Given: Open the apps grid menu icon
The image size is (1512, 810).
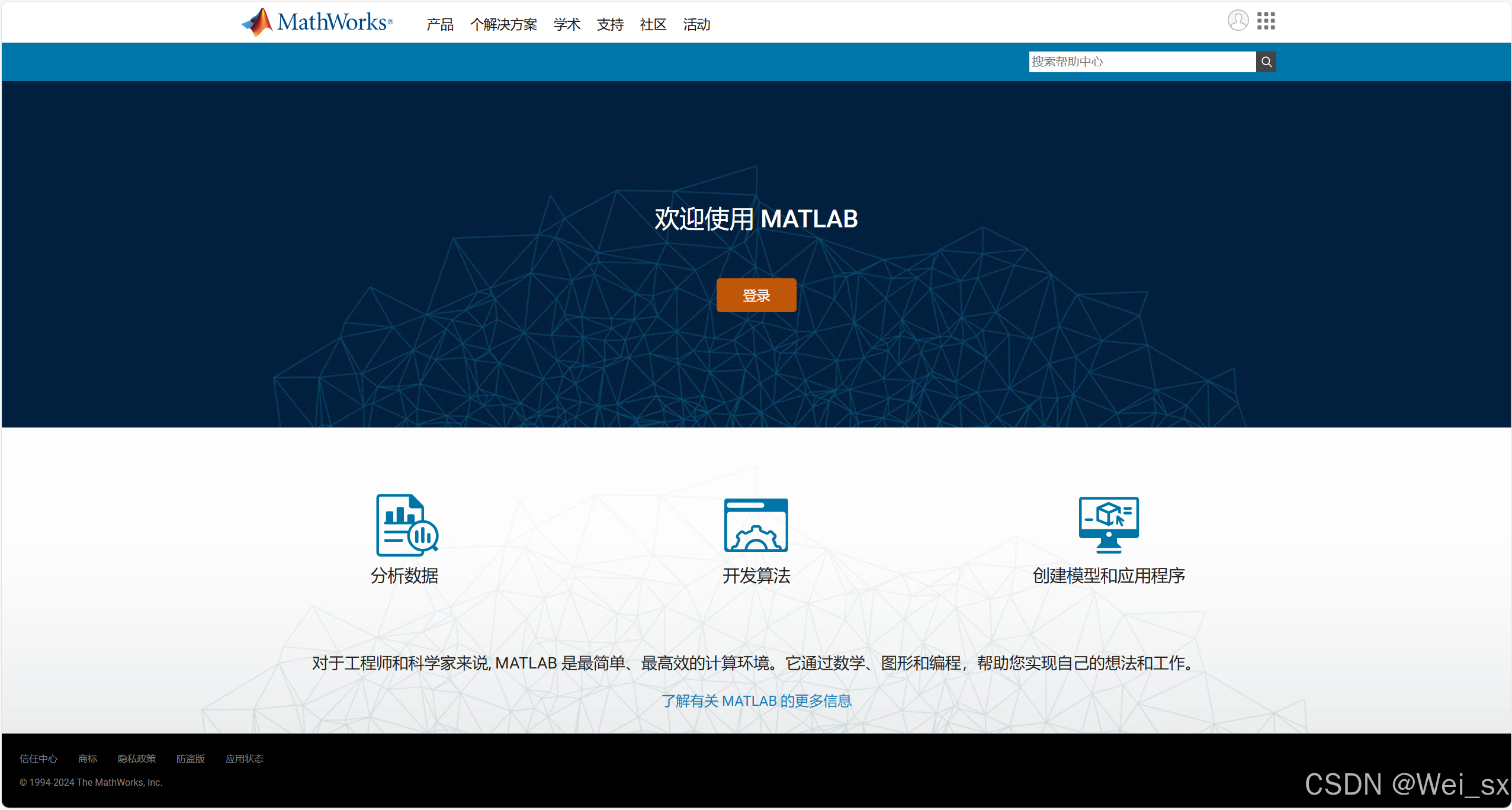Looking at the screenshot, I should click(1266, 21).
